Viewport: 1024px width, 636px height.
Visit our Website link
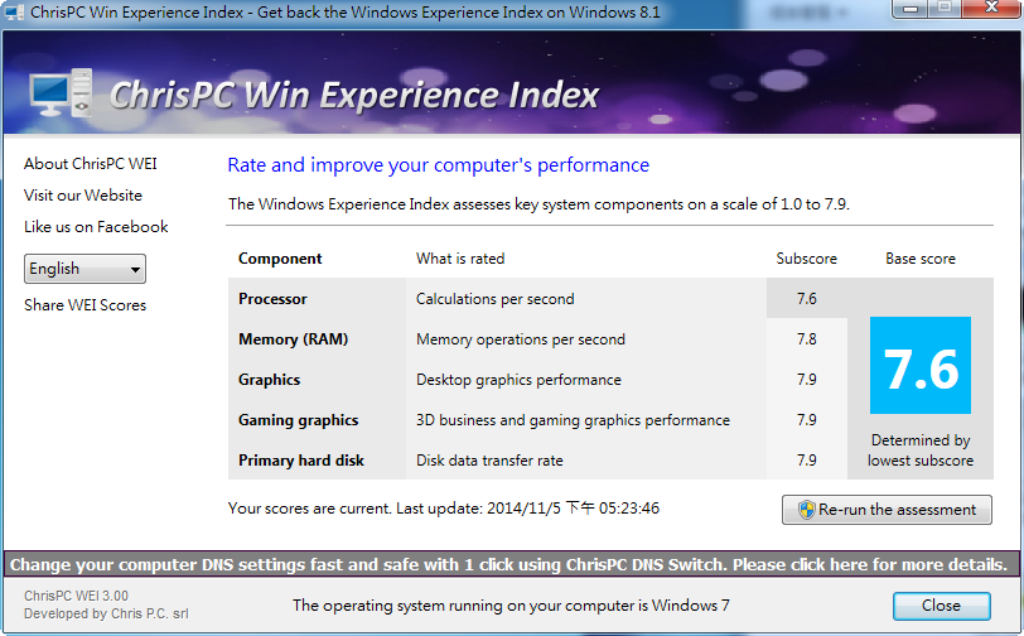(x=83, y=195)
